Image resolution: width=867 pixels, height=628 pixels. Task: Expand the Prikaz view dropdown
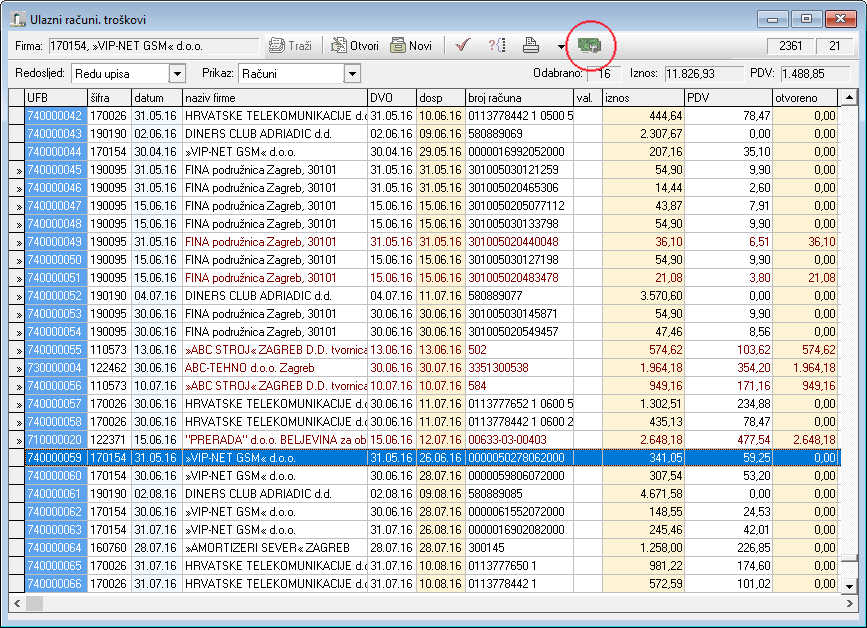pyautogui.click(x=352, y=74)
